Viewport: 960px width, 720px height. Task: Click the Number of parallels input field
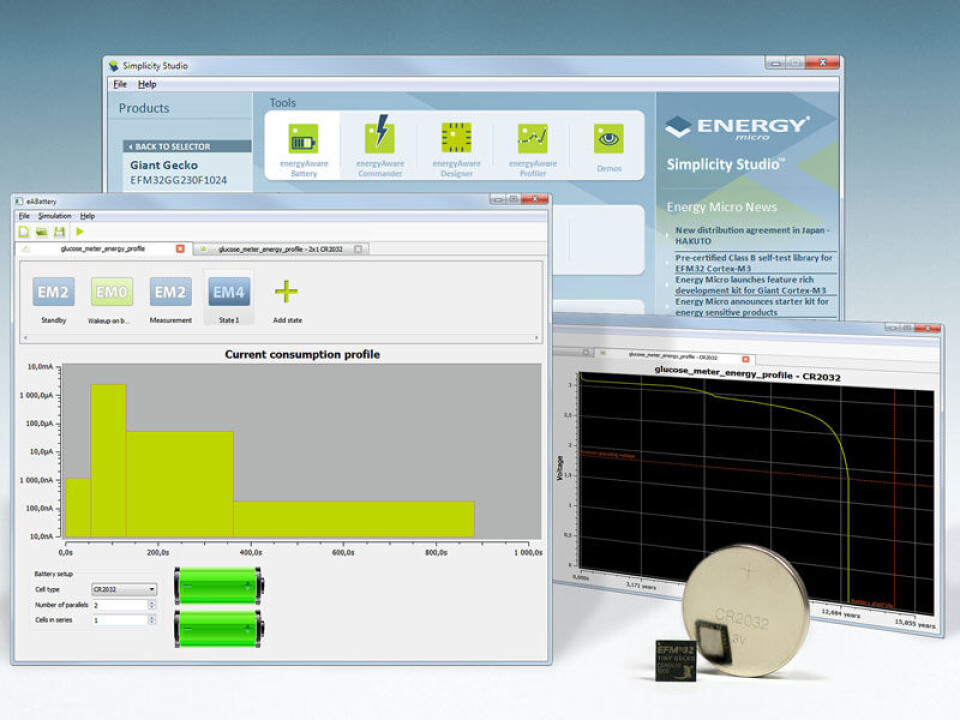(119, 604)
